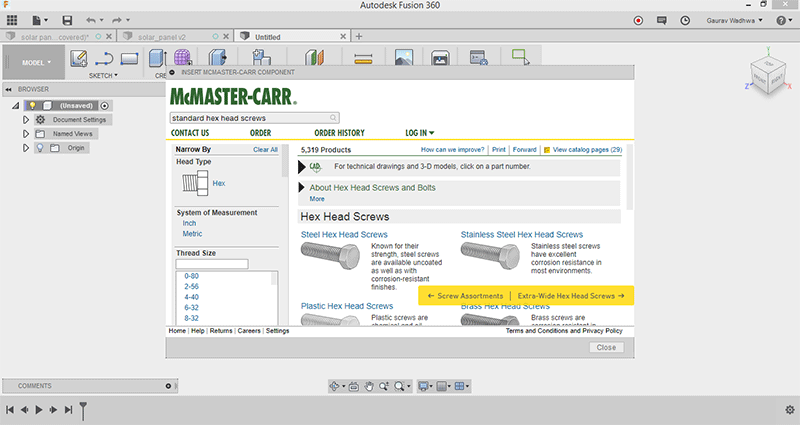Click the Close button in dialog
This screenshot has height=425, width=800.
(606, 347)
